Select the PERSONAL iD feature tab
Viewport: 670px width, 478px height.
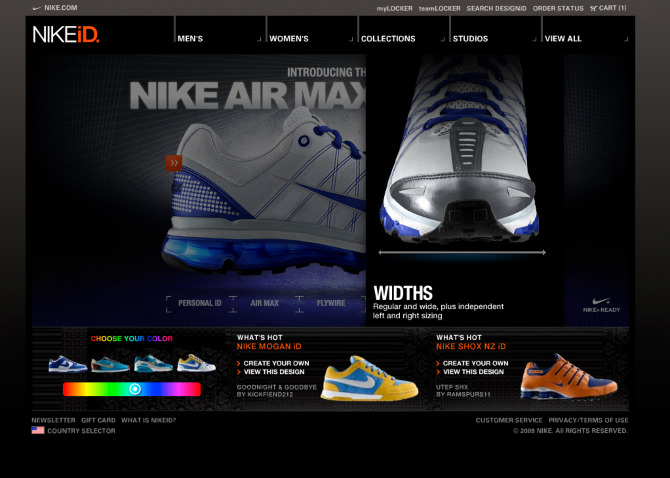tap(200, 303)
